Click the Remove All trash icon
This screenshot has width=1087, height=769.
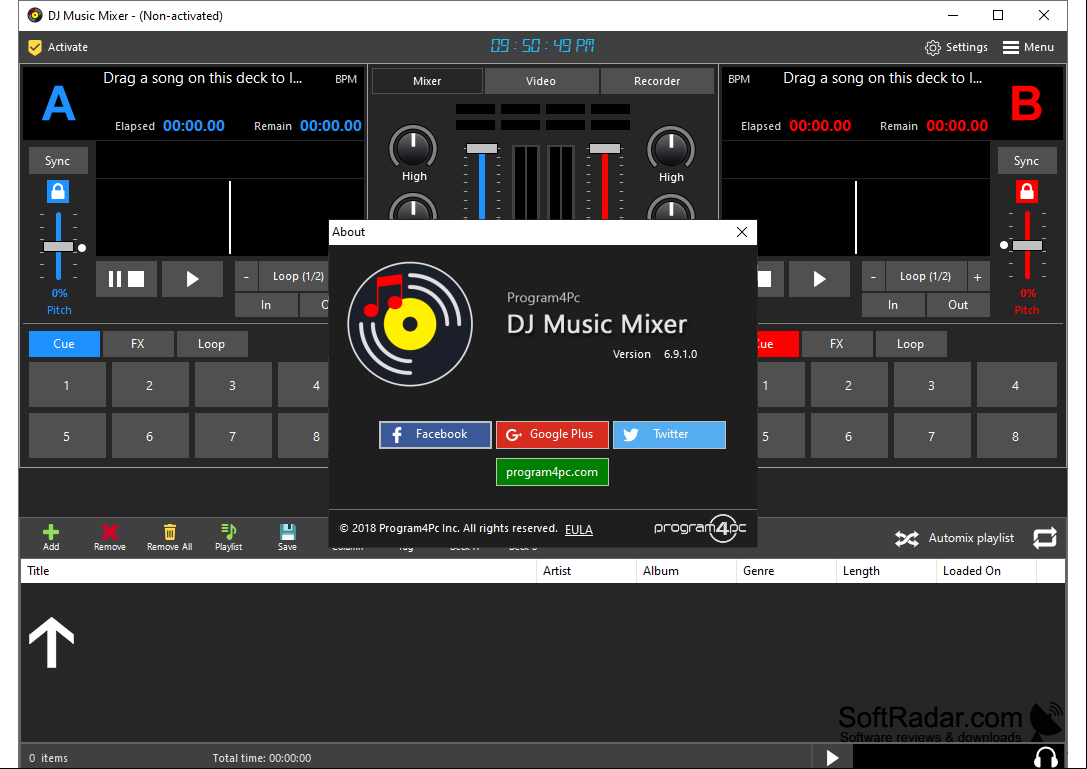pos(170,532)
